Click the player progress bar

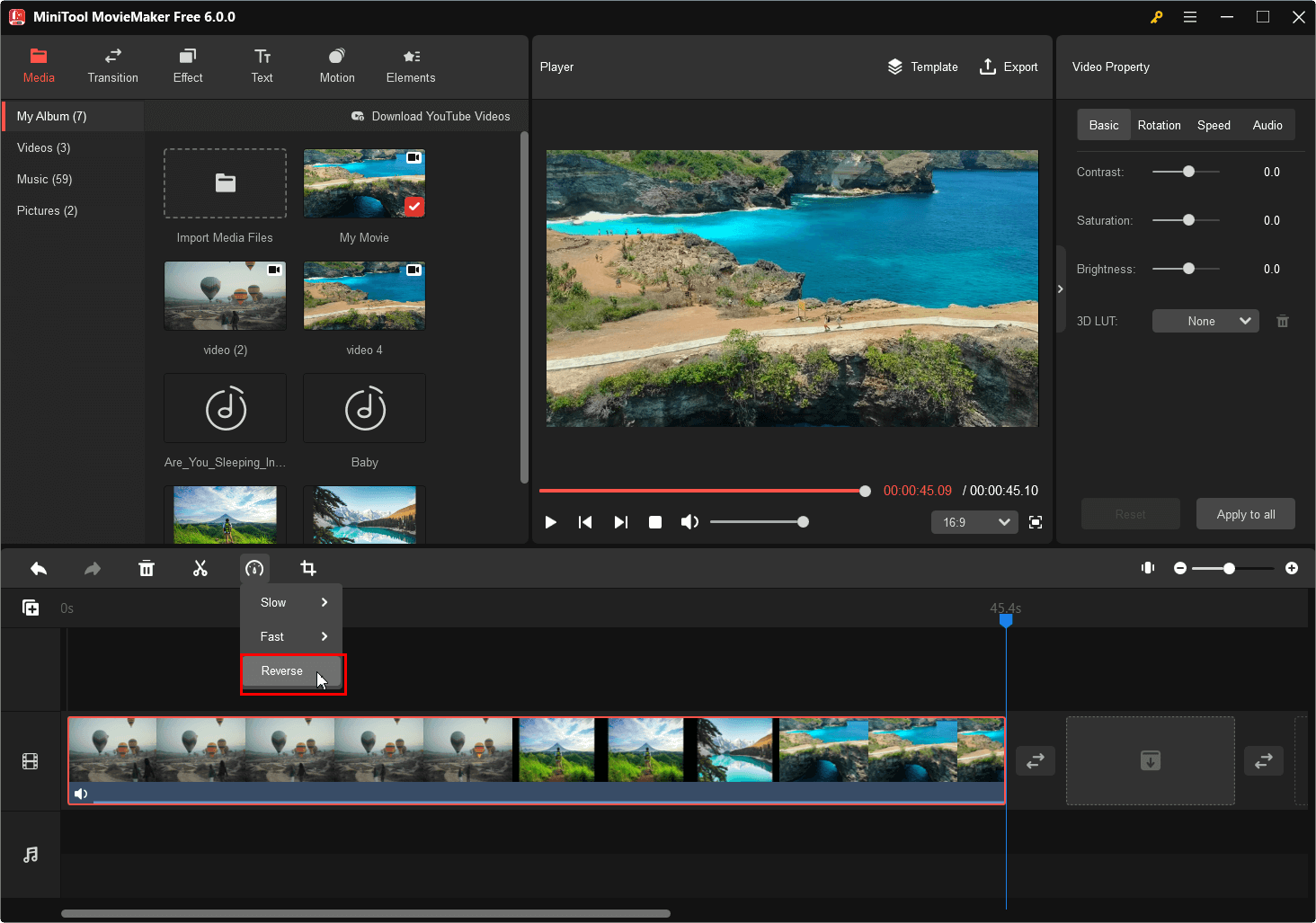coord(705,491)
